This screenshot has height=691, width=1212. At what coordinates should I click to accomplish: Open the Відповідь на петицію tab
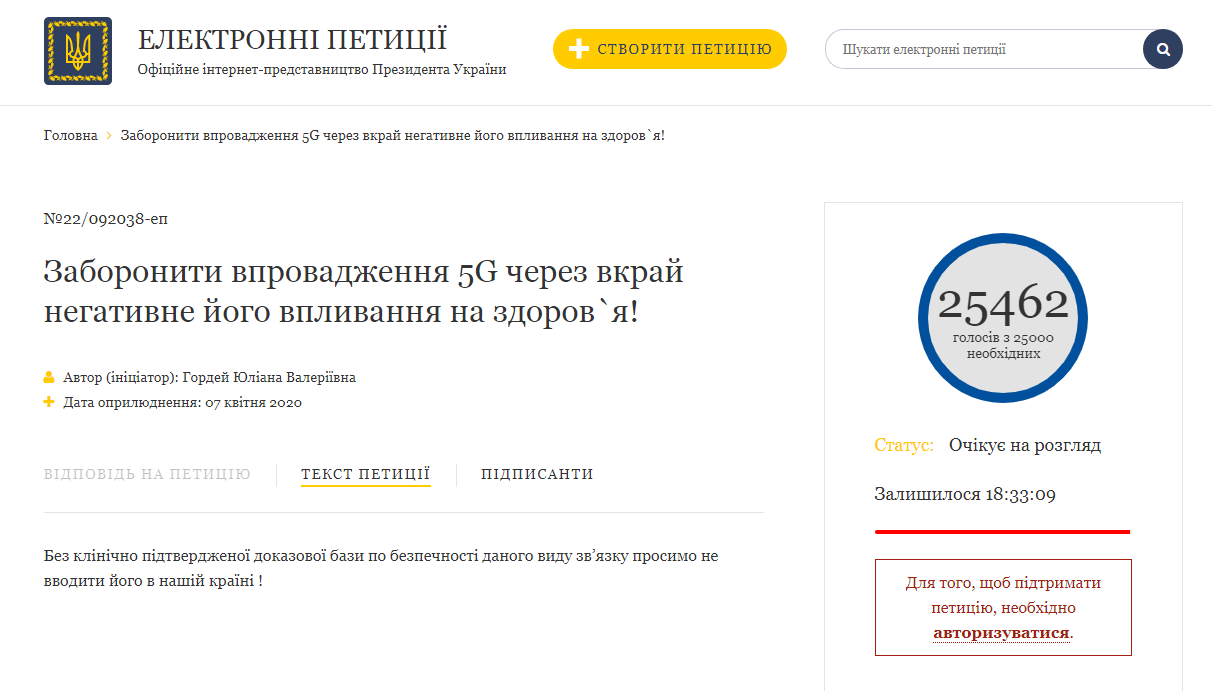147,474
